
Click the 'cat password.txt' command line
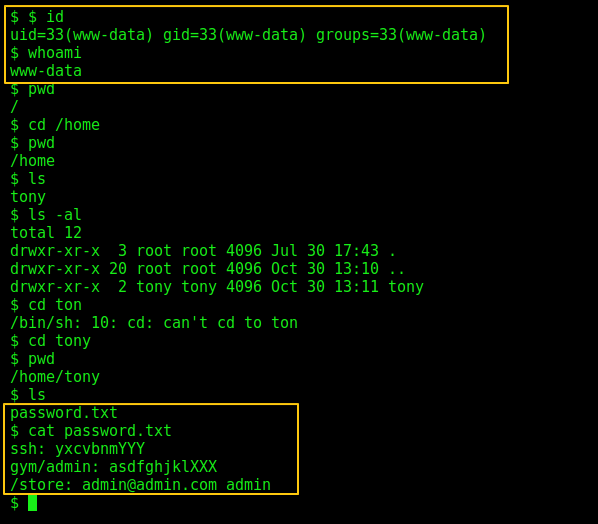point(91,431)
